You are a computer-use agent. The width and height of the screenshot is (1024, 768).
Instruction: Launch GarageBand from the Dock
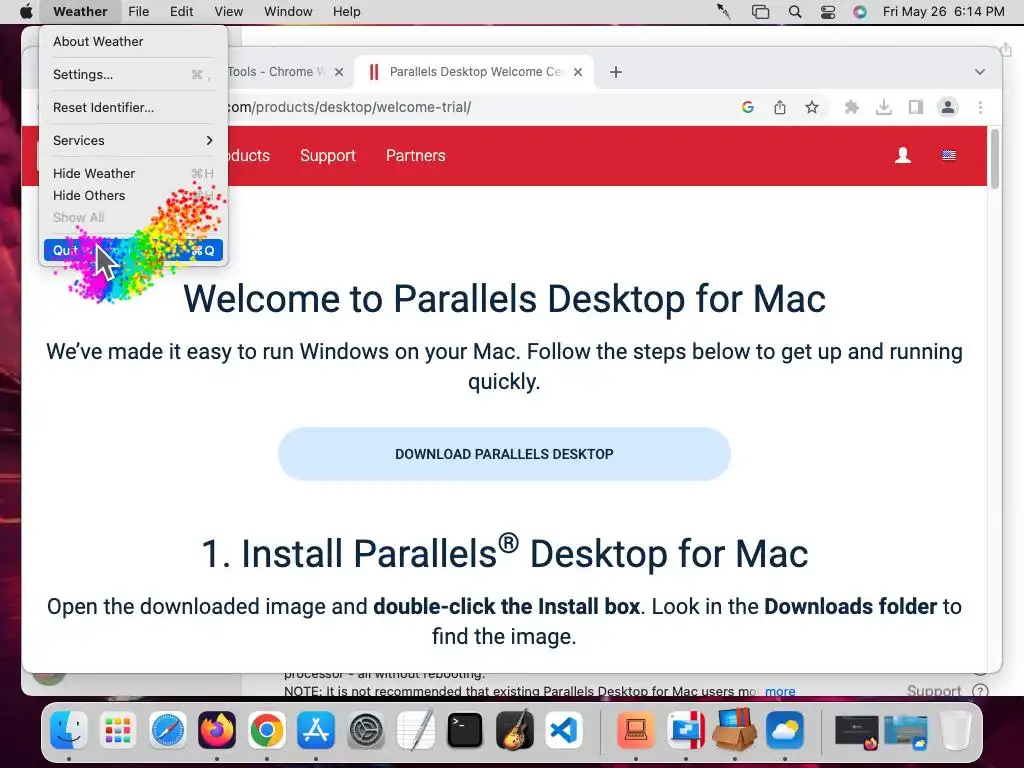pos(515,730)
